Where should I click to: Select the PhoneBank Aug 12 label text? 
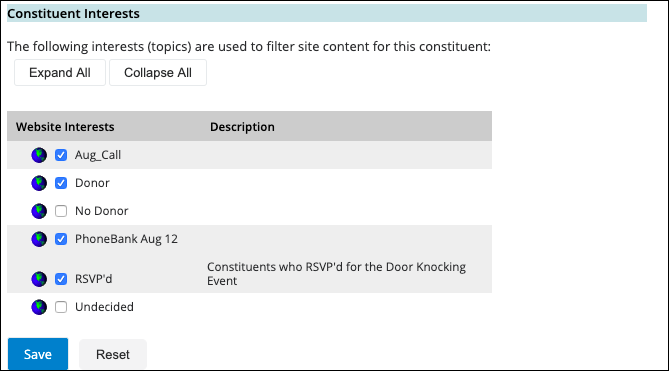[x=126, y=239]
